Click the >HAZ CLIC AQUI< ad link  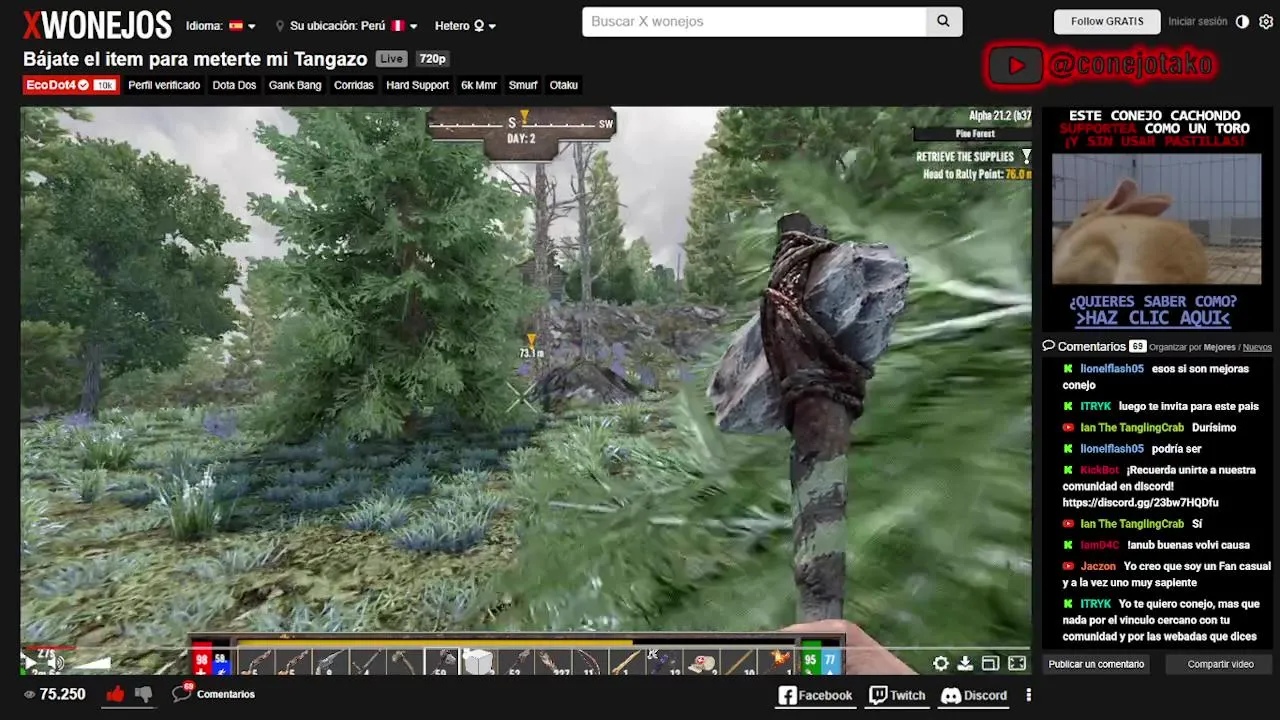1152,318
